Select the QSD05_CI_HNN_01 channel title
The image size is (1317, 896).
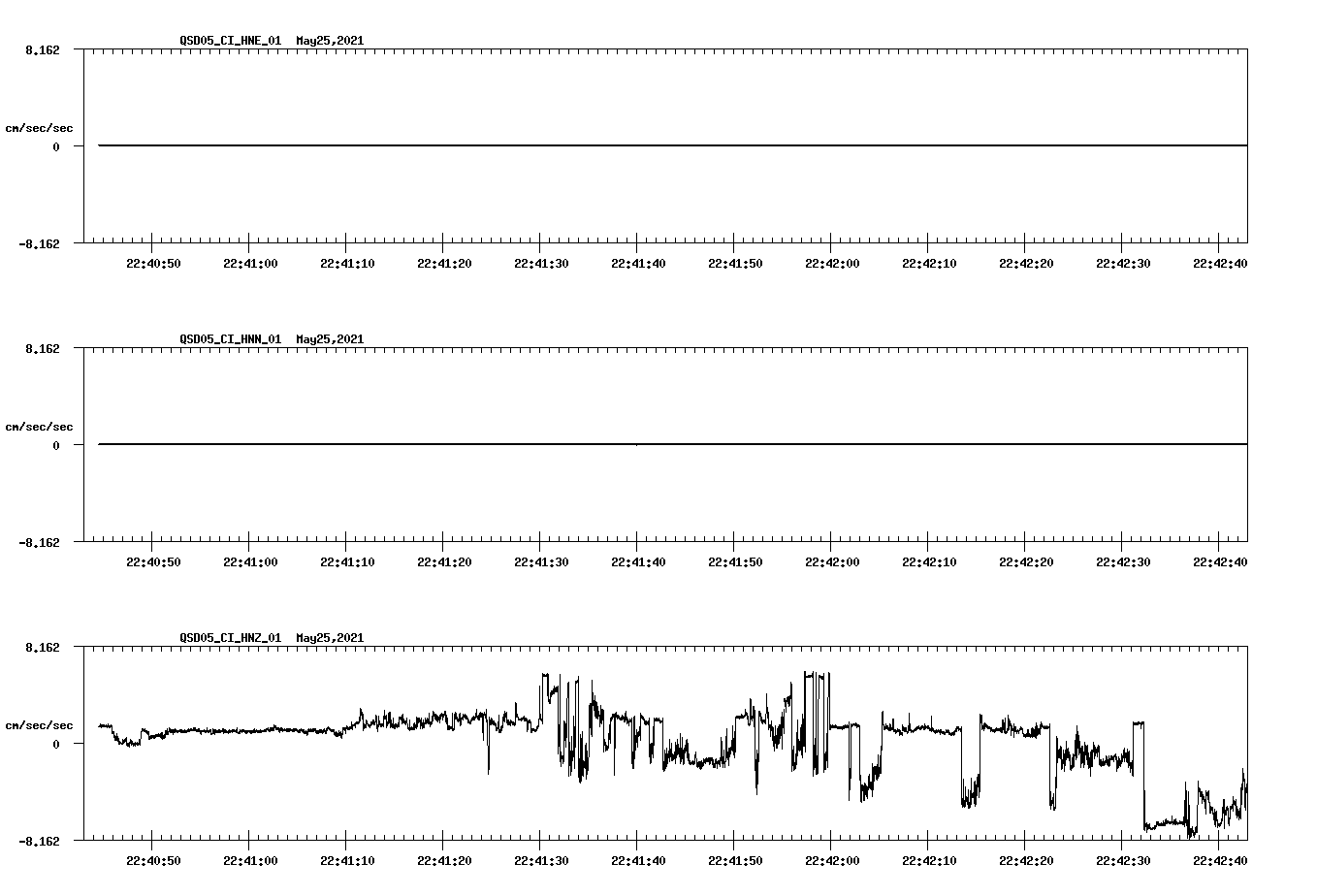(230, 339)
